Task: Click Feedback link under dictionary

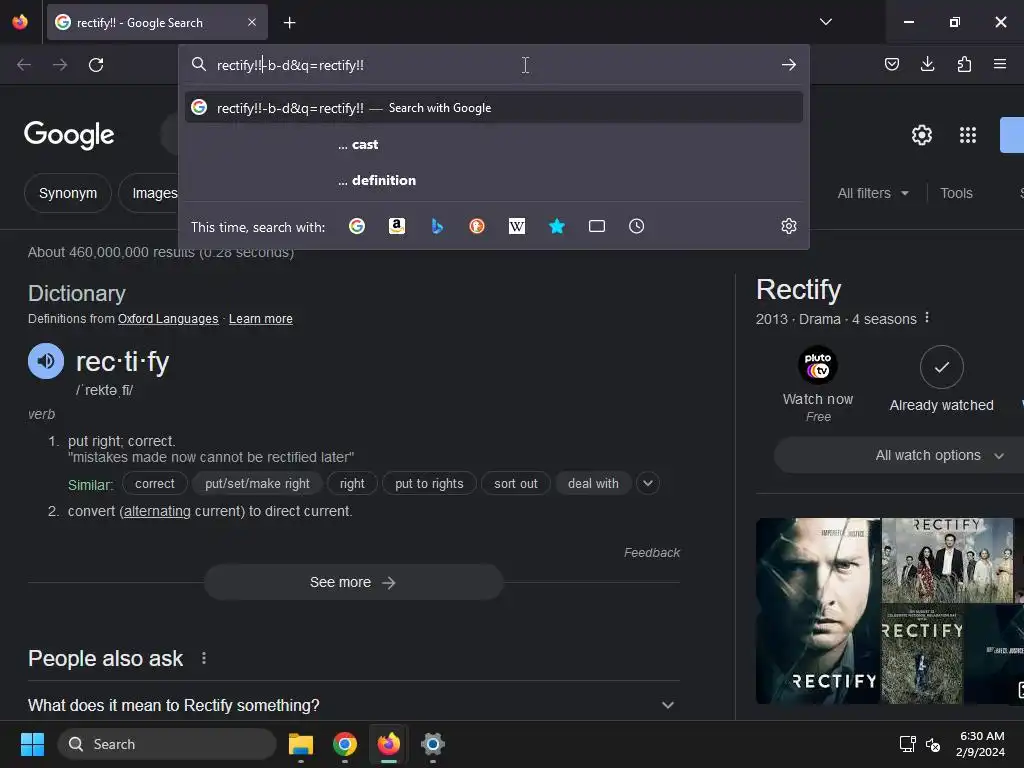Action: pos(652,552)
